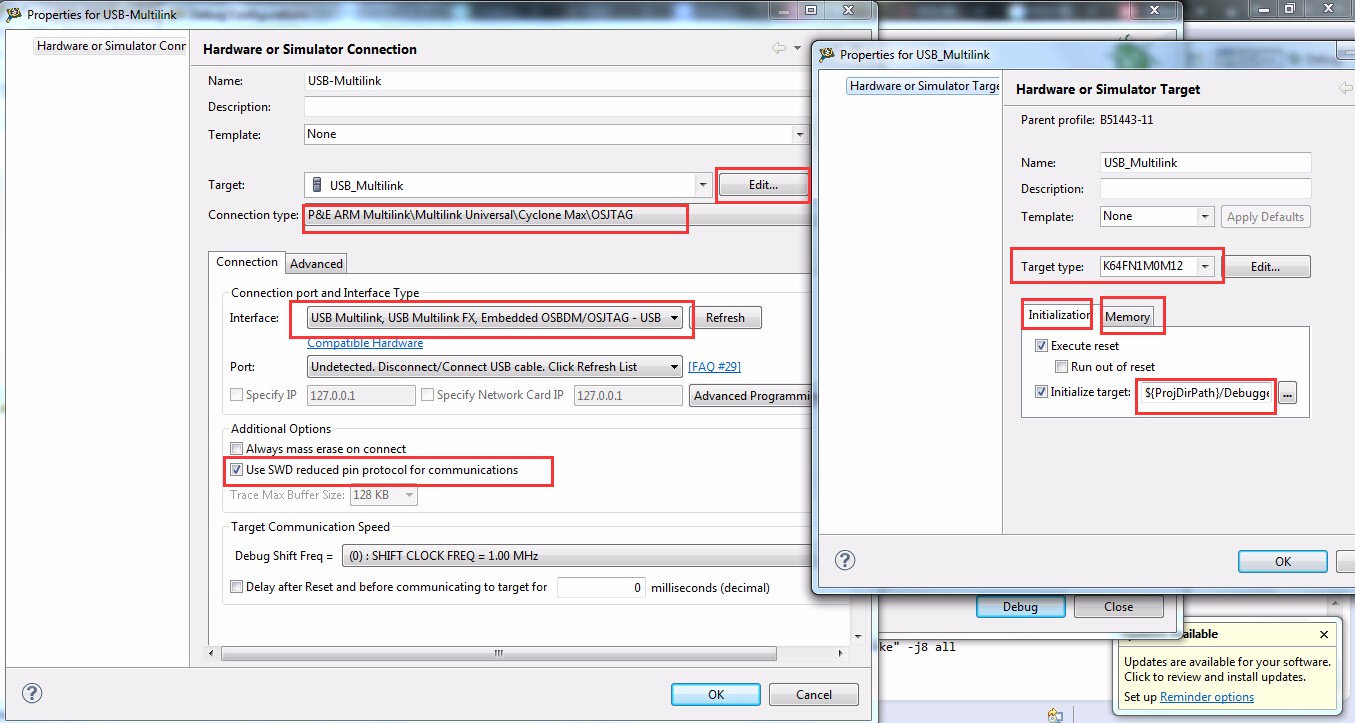Screen dimensions: 1355x723
Task: Click the Specify IP address field
Action: point(361,395)
